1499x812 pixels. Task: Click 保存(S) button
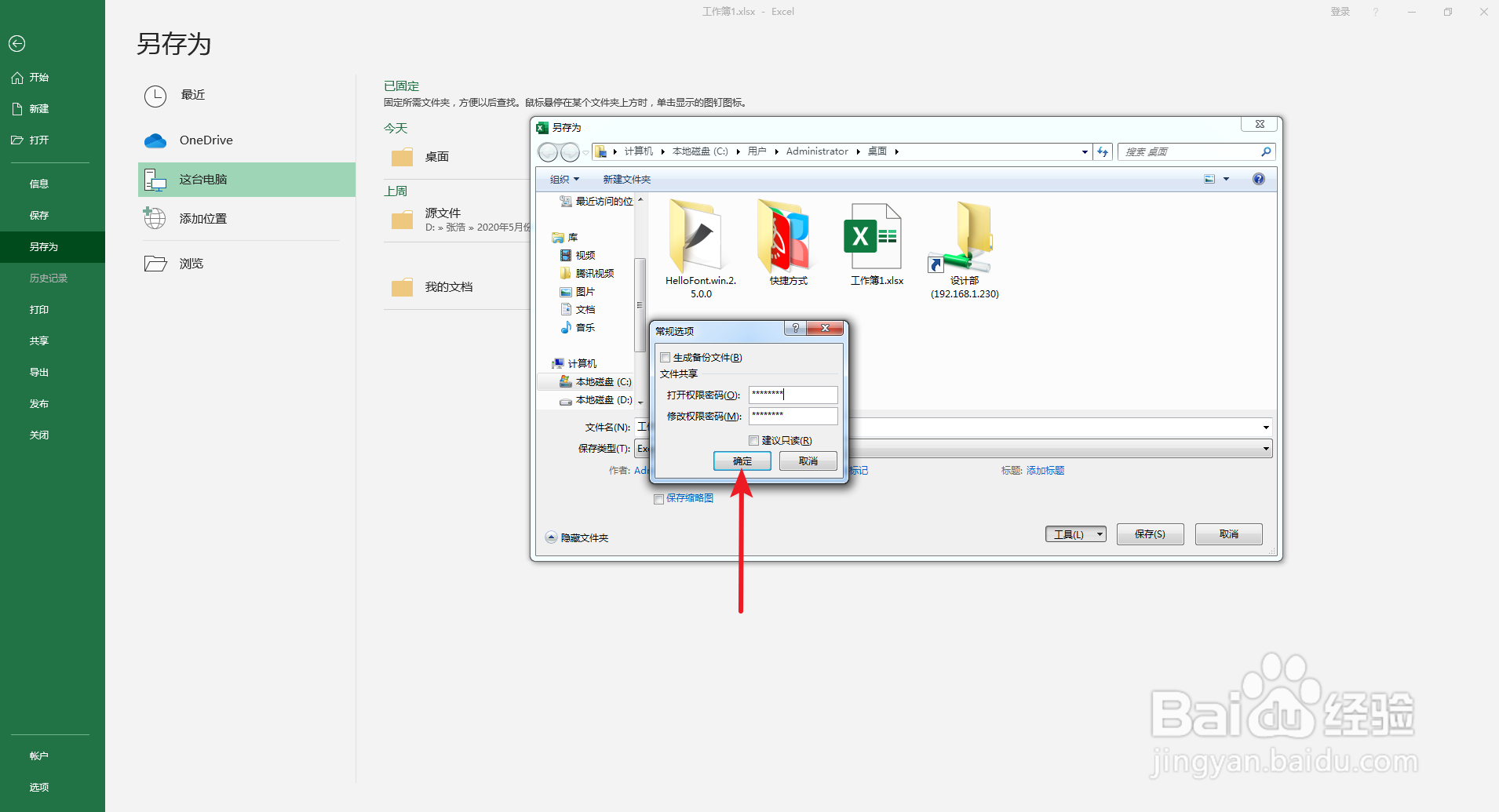click(1150, 534)
